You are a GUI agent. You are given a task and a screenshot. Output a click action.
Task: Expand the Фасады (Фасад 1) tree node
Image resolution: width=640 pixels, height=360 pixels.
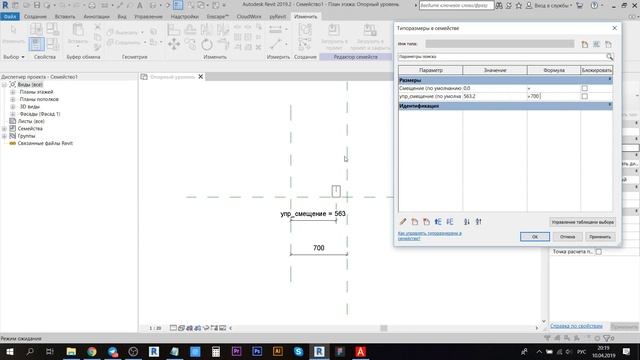point(13,114)
